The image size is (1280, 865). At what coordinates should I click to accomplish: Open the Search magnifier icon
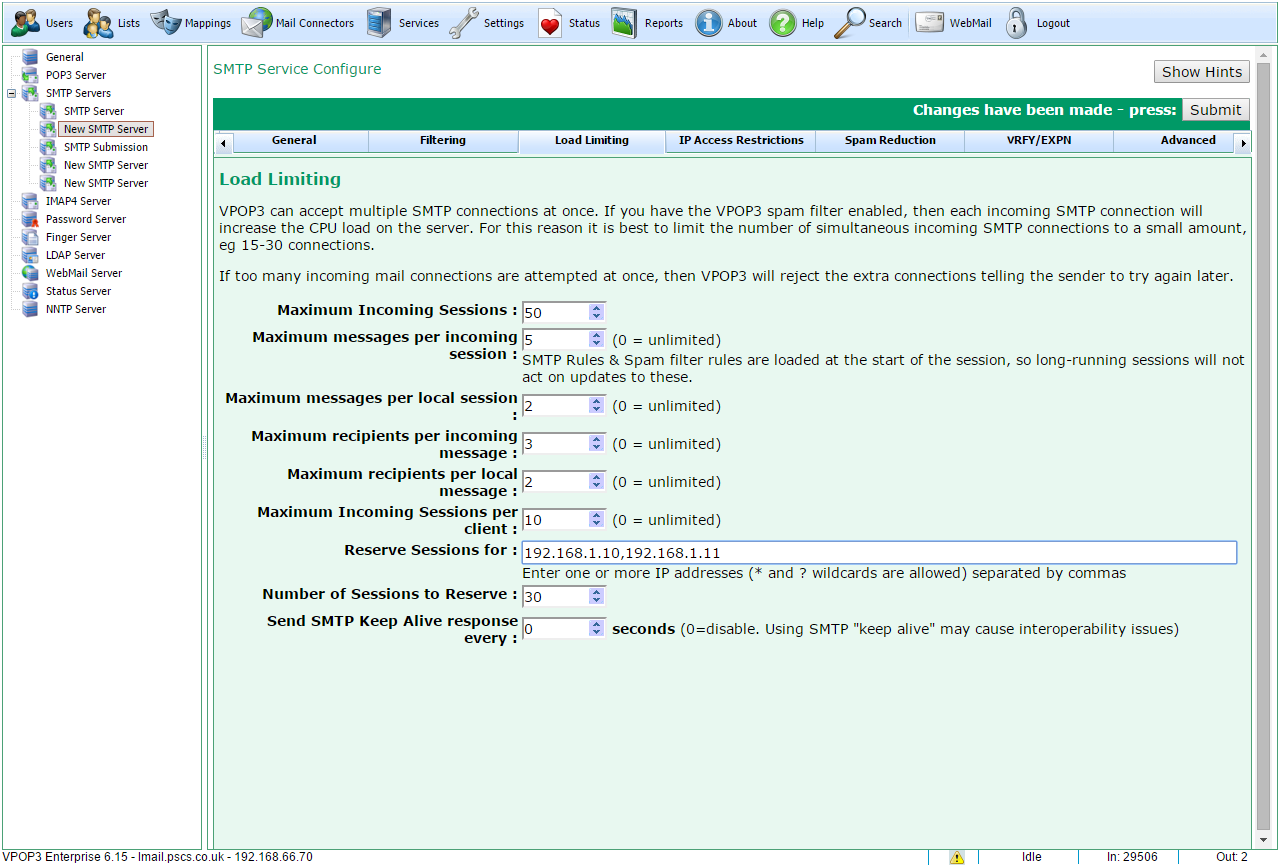(849, 22)
